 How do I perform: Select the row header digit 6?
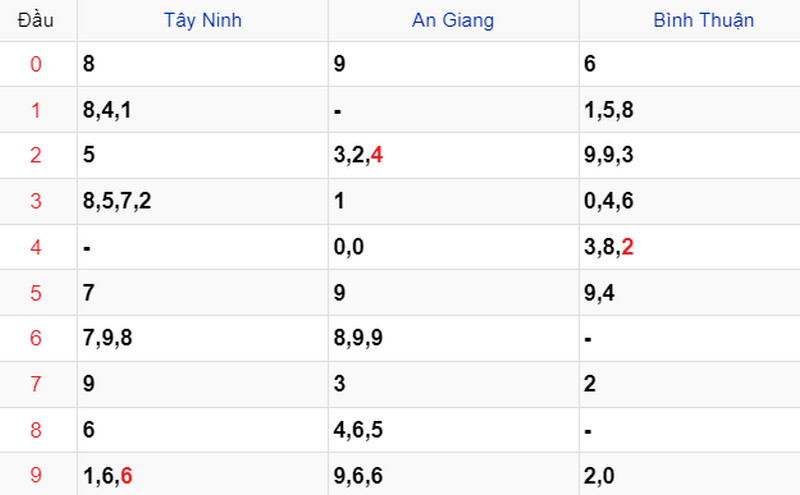(x=37, y=338)
